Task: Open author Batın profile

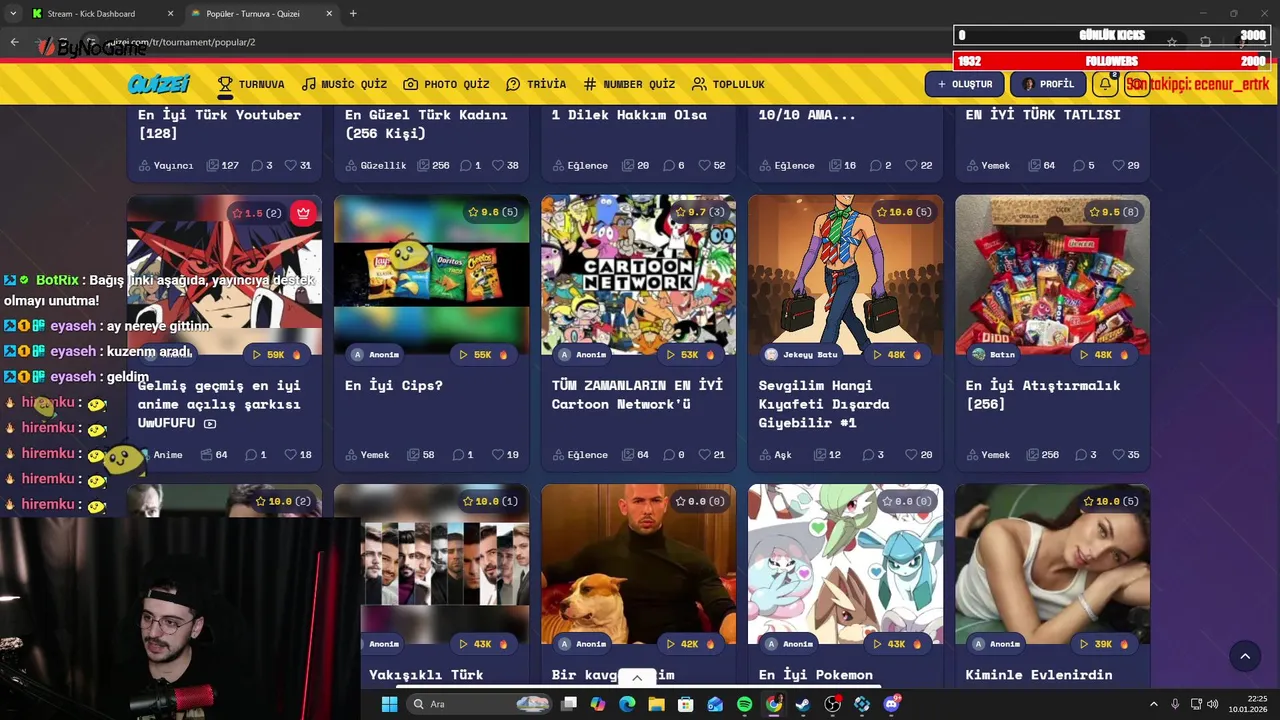Action: (x=993, y=355)
